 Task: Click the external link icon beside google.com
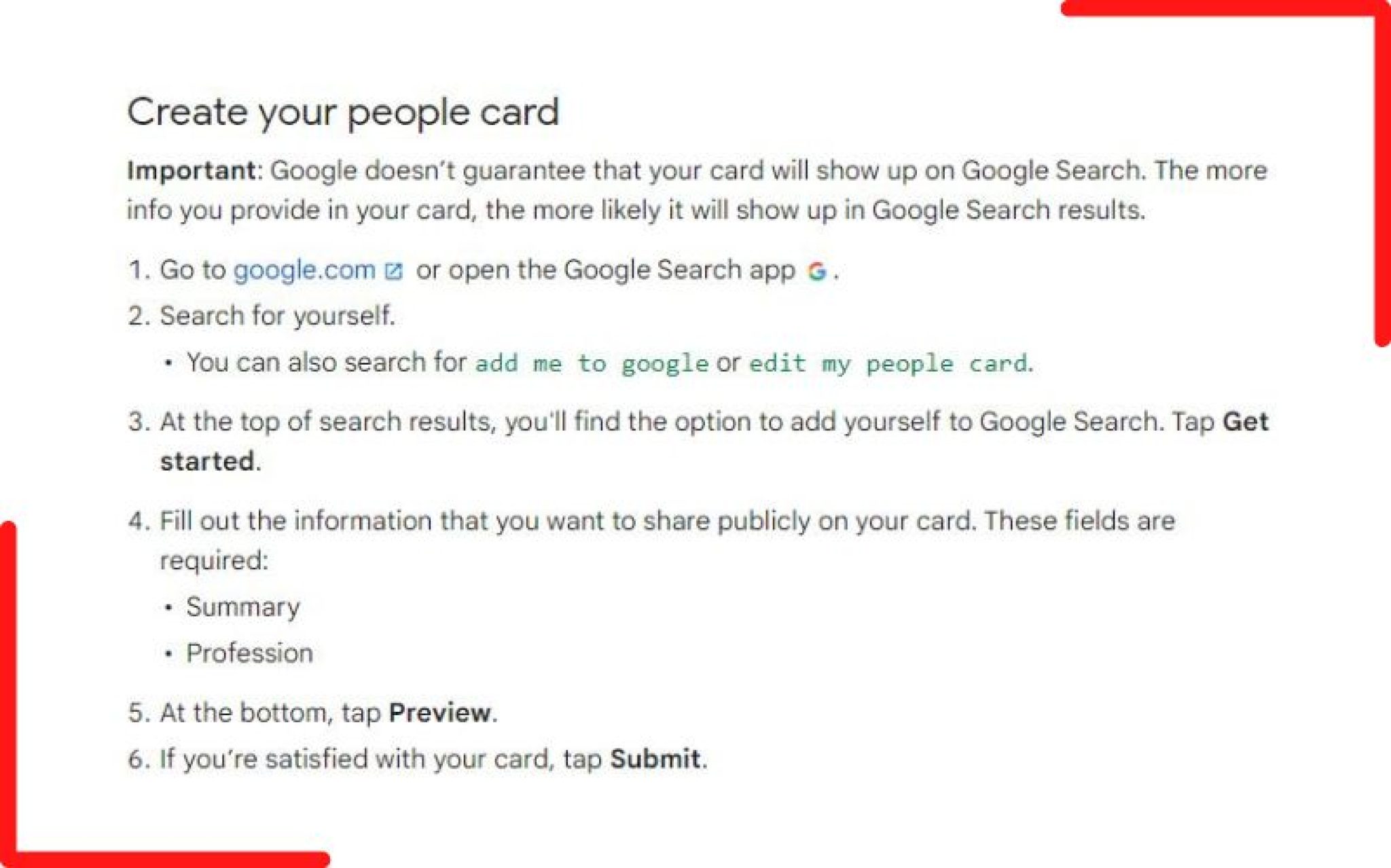pos(393,272)
